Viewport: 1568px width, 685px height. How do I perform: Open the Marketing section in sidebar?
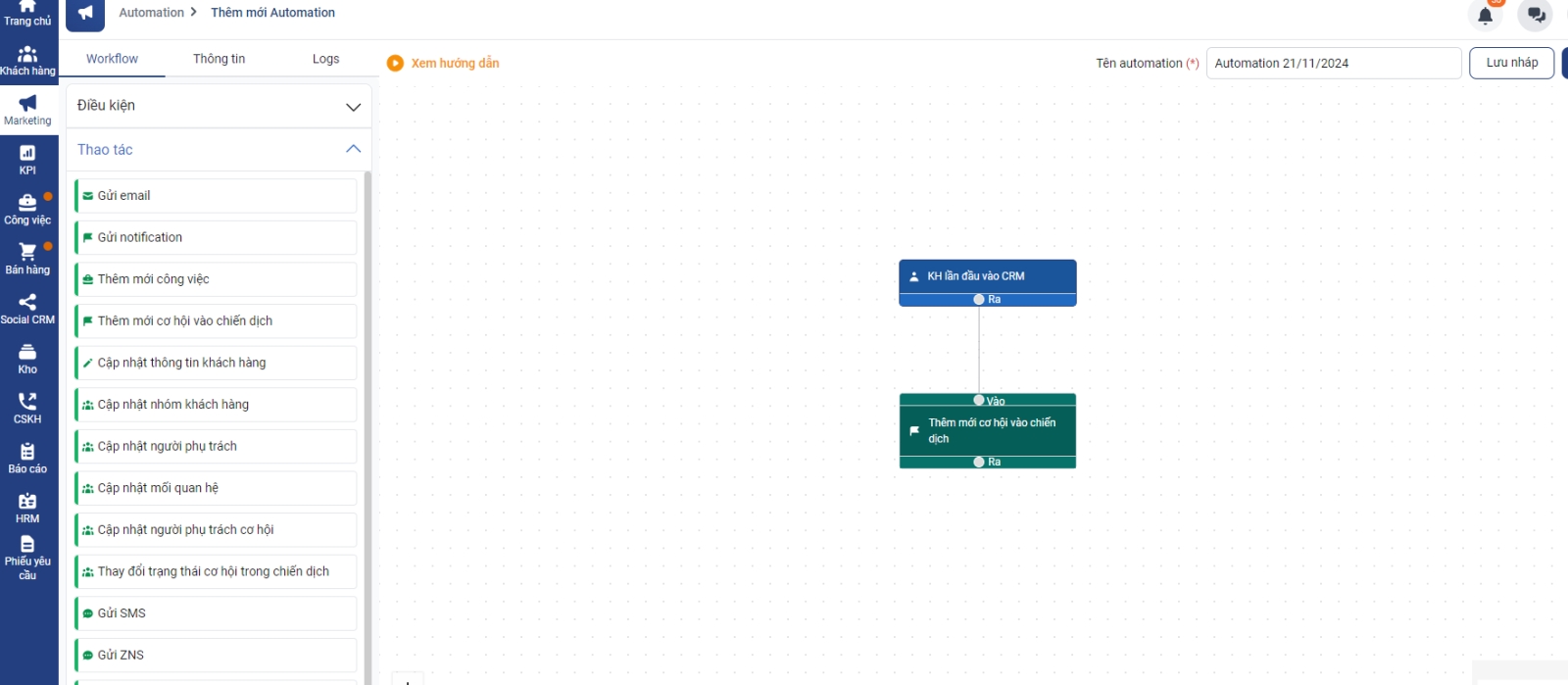tap(27, 110)
